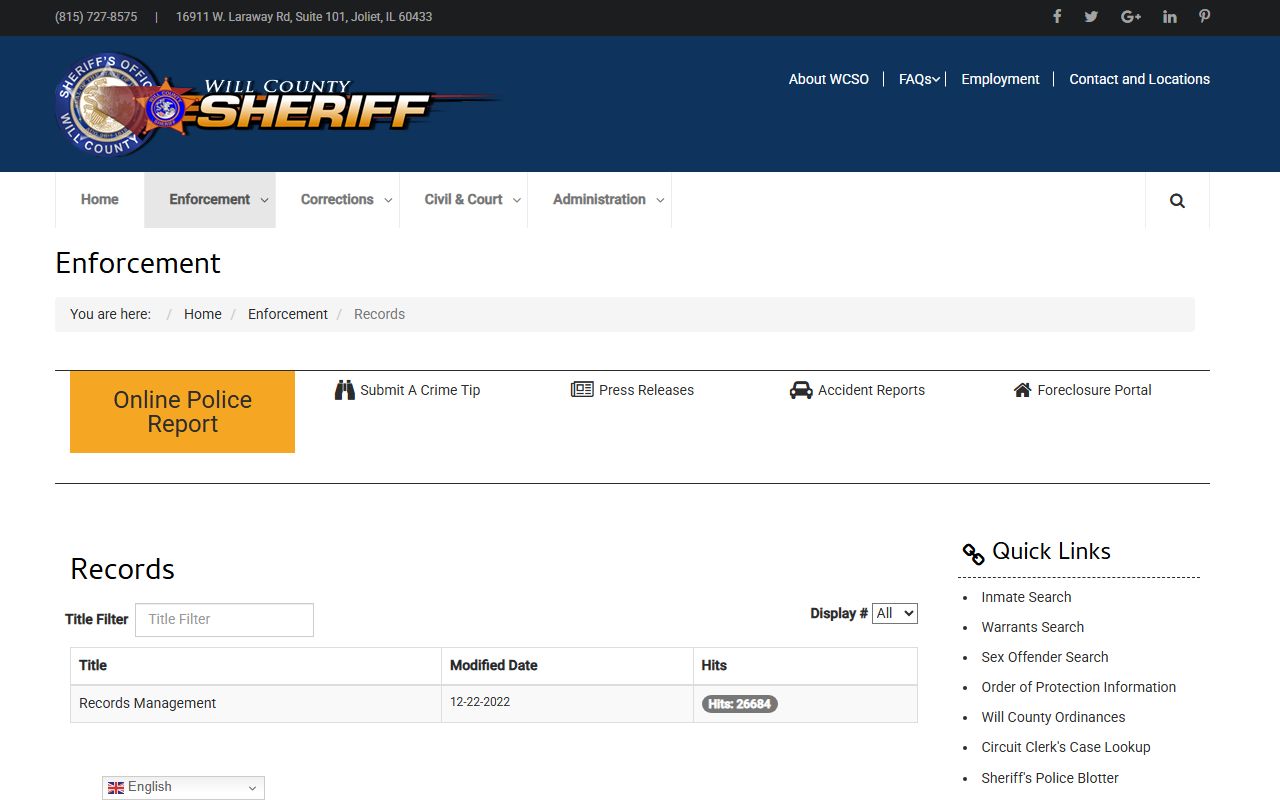Image resolution: width=1280 pixels, height=800 pixels.
Task: Click the newspaper icon for press releases
Action: (582, 390)
